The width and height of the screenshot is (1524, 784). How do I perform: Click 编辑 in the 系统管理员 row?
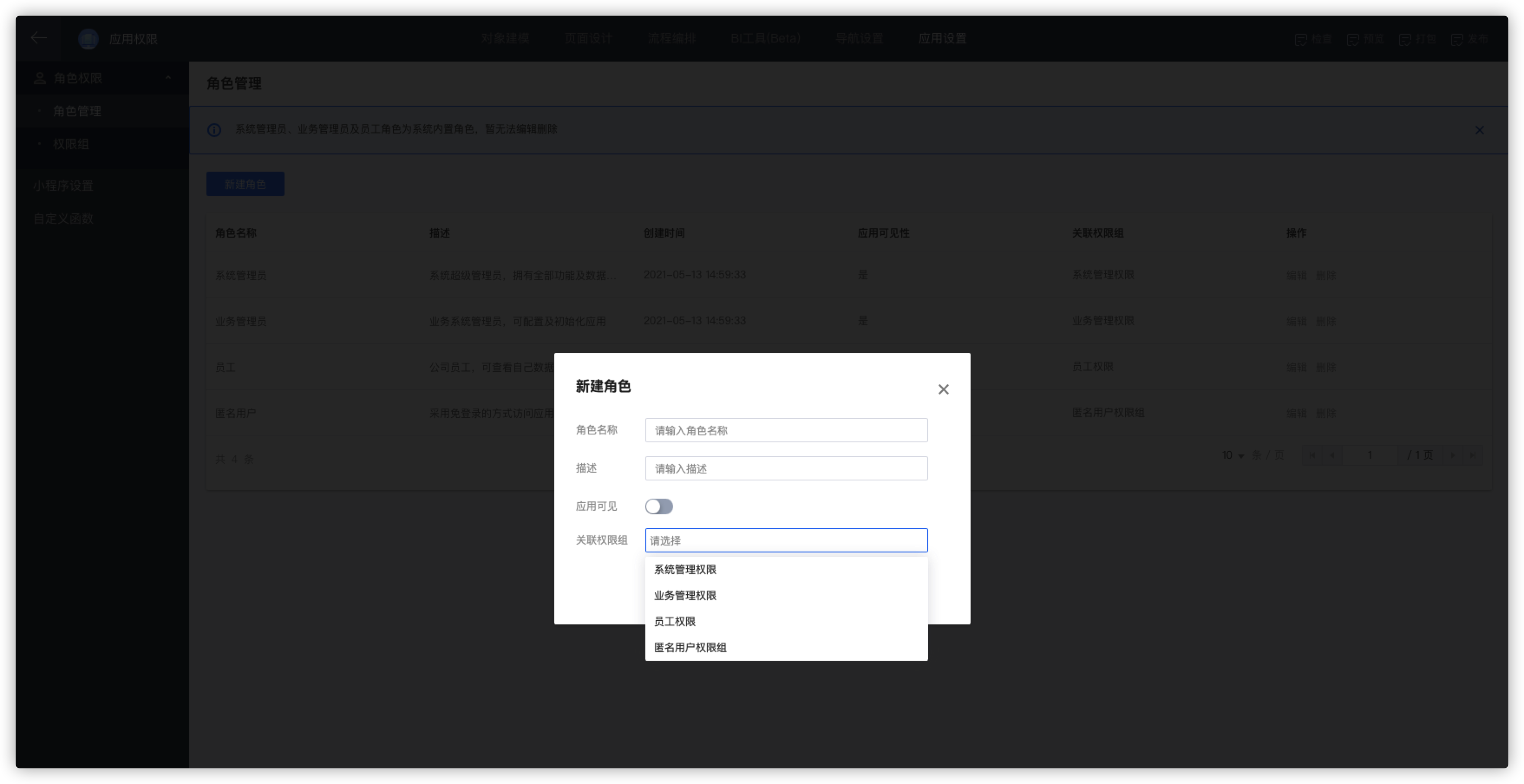pos(1296,275)
